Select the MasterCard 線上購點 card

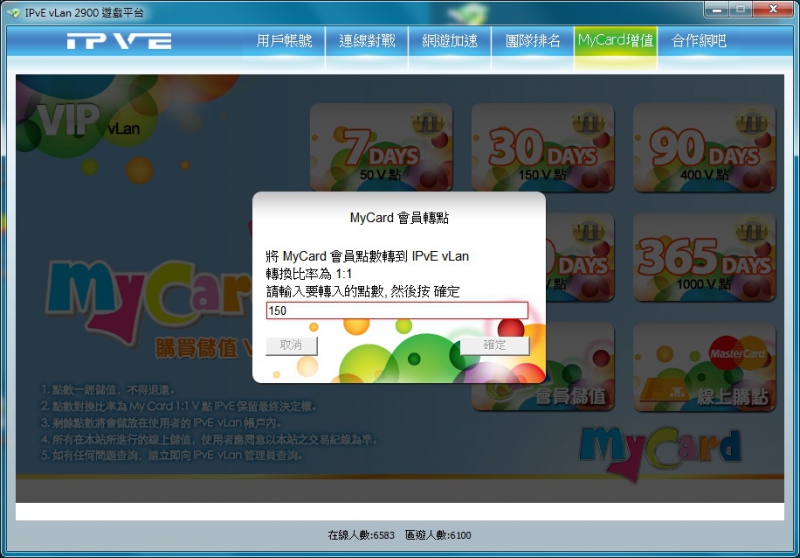click(704, 367)
